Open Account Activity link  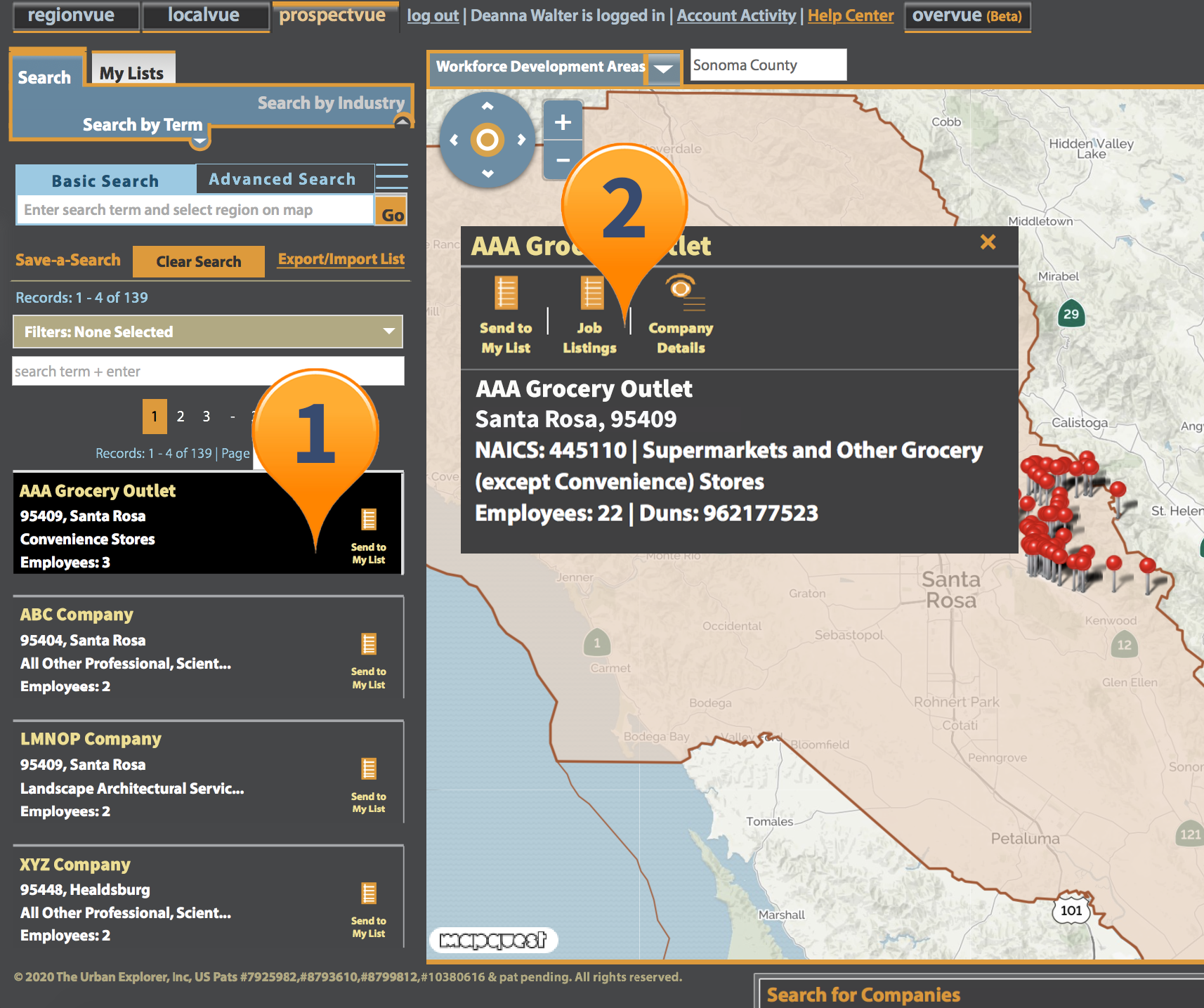(736, 15)
